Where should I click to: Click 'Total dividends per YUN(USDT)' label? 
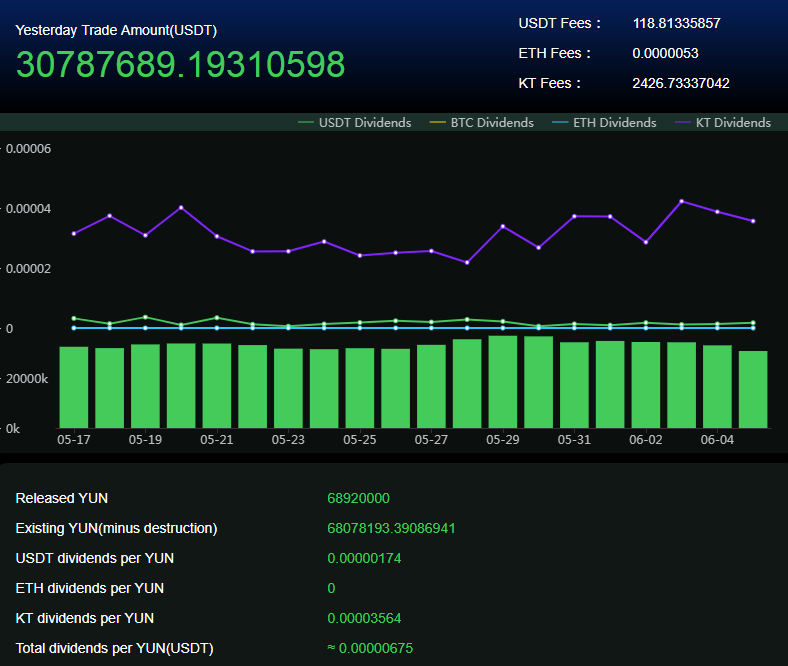point(115,648)
